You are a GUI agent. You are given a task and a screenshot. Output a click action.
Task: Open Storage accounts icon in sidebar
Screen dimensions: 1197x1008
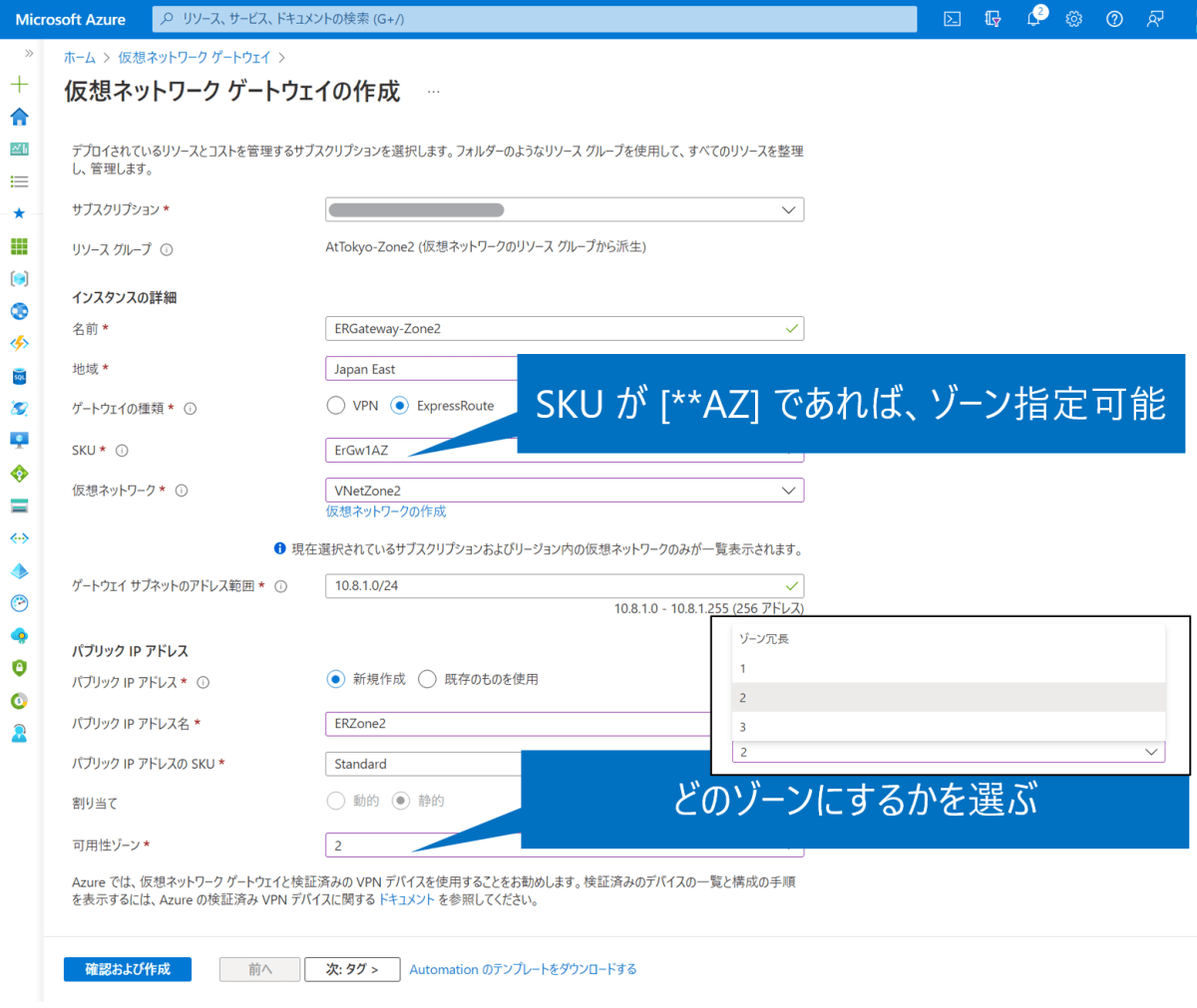coord(19,506)
